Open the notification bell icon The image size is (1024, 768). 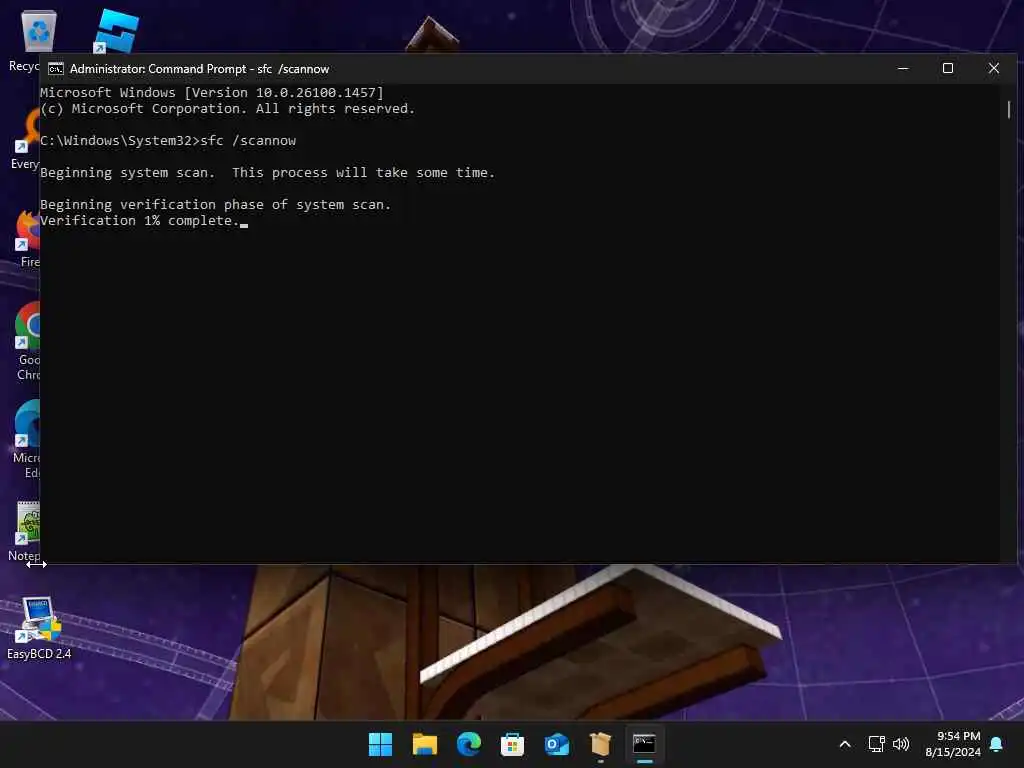(x=996, y=744)
